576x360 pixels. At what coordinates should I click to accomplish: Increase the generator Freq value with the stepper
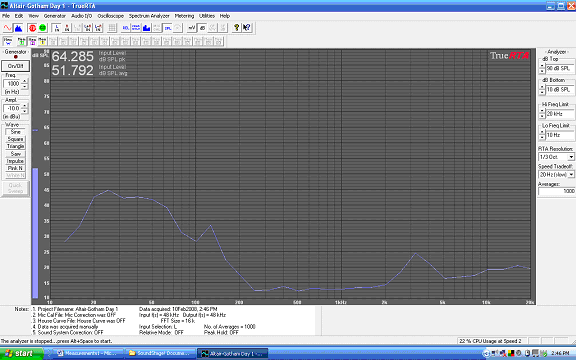25,81
